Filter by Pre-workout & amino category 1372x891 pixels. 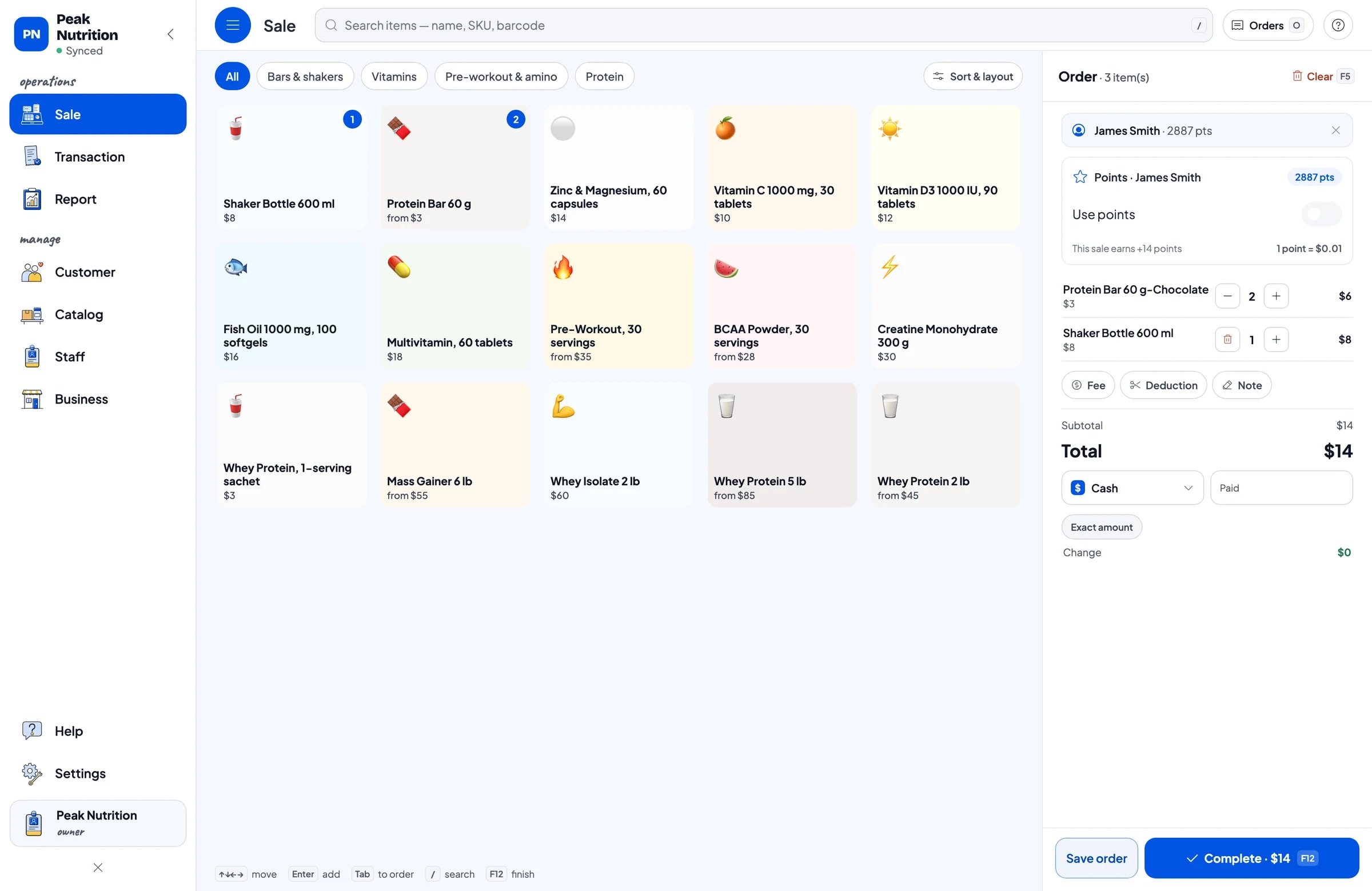click(x=500, y=76)
